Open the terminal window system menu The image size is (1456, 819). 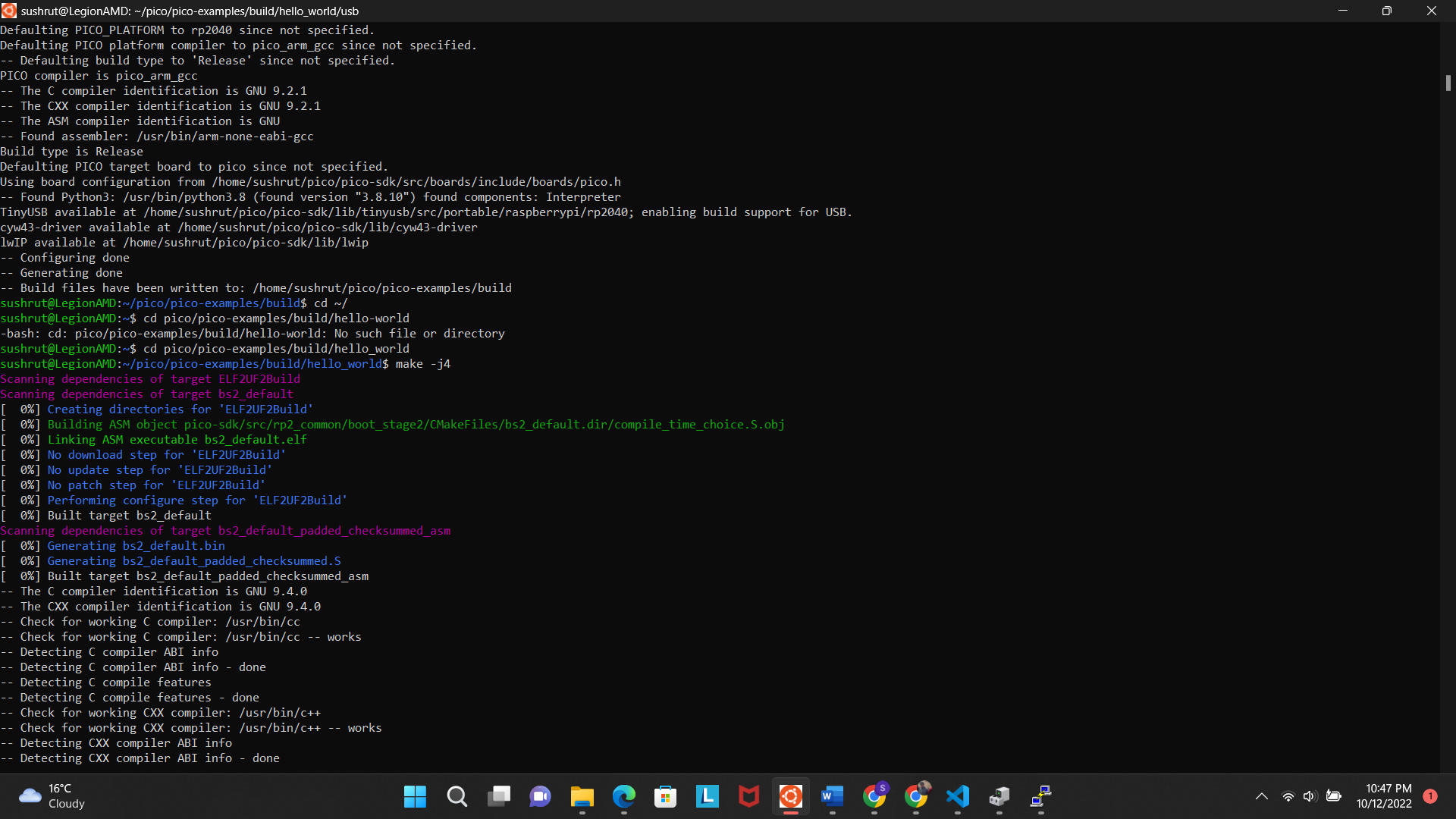tap(9, 11)
